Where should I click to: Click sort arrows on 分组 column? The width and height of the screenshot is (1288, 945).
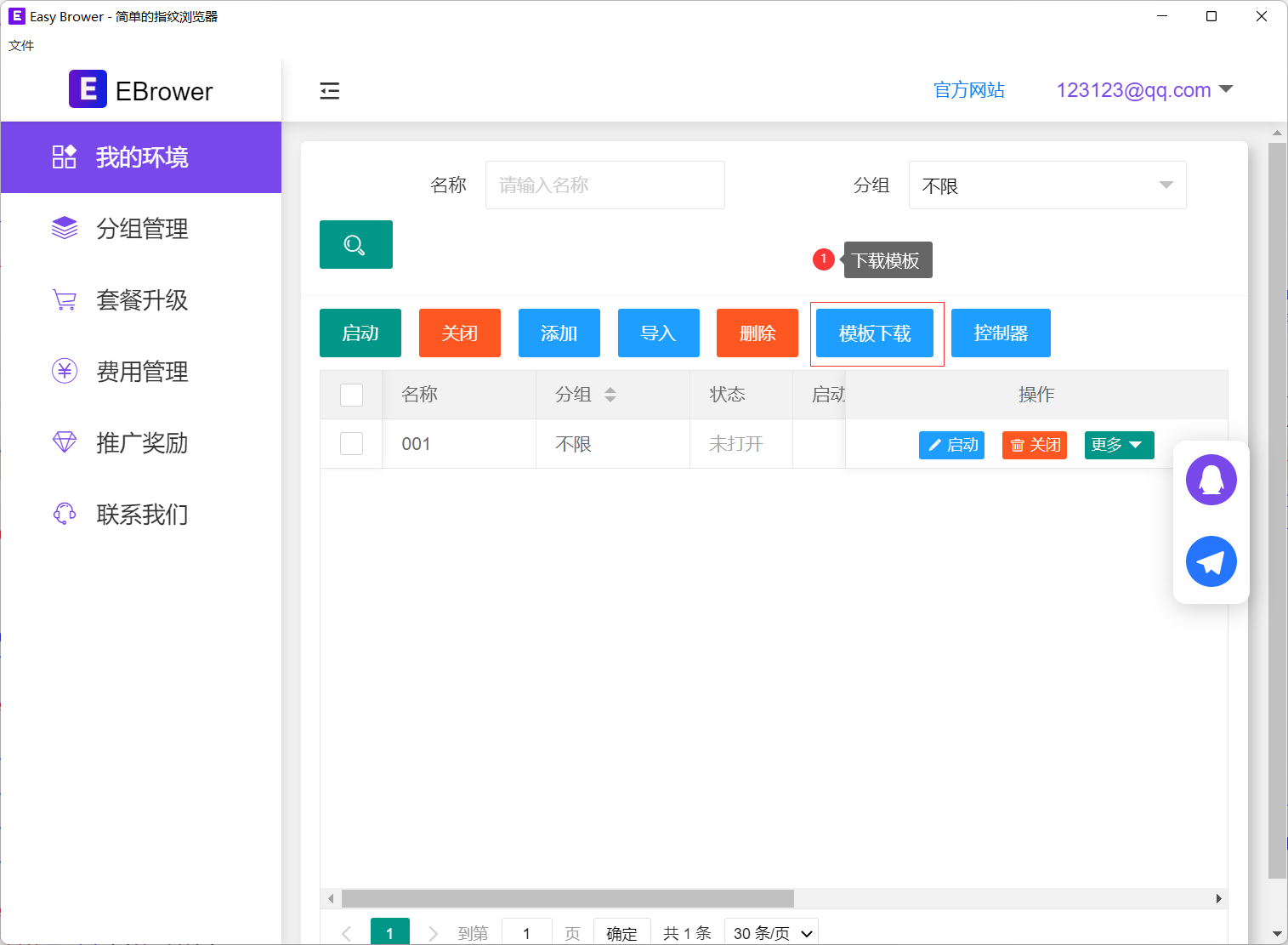coord(610,395)
